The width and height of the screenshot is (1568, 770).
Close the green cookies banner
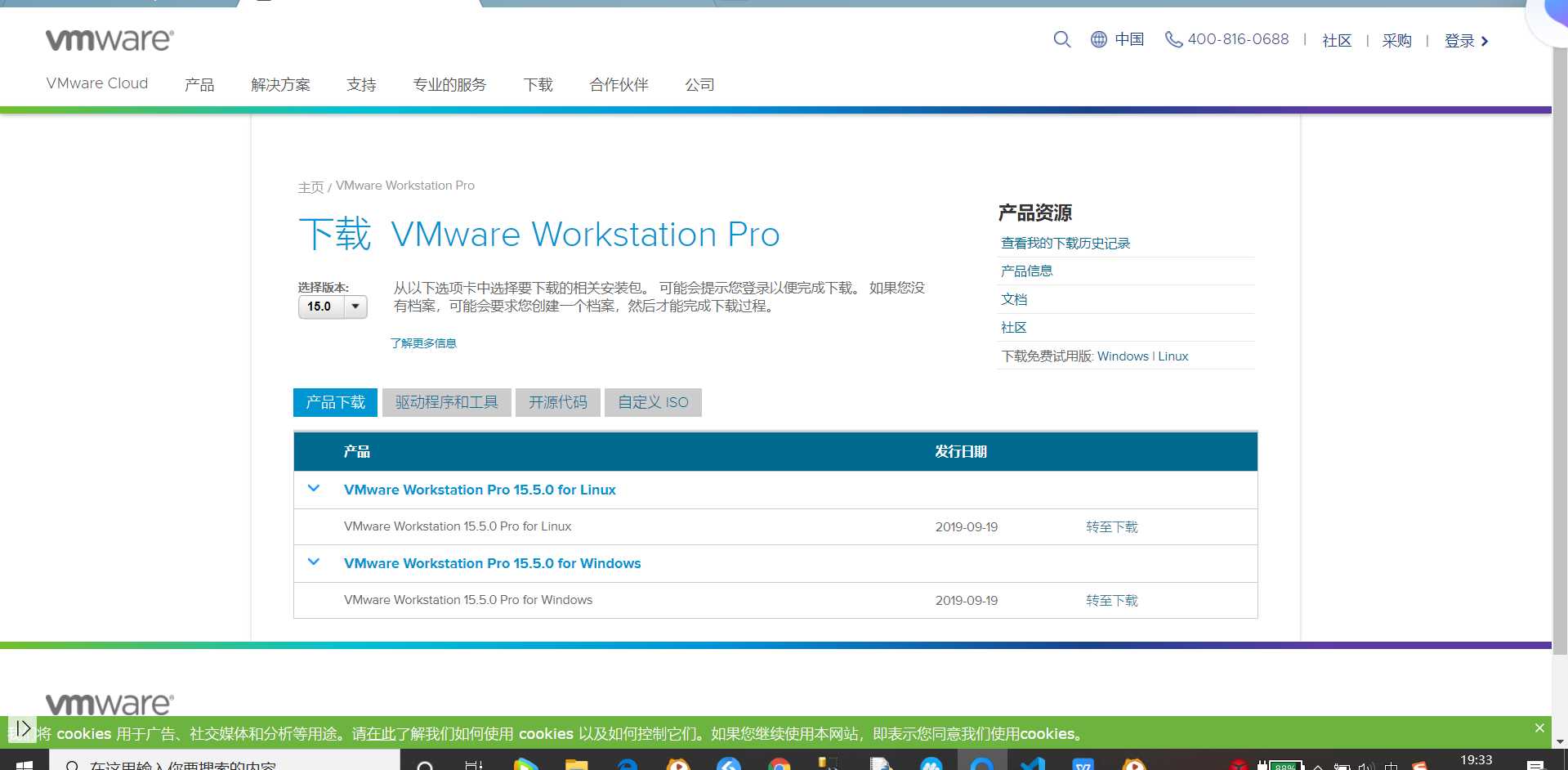(x=1539, y=727)
